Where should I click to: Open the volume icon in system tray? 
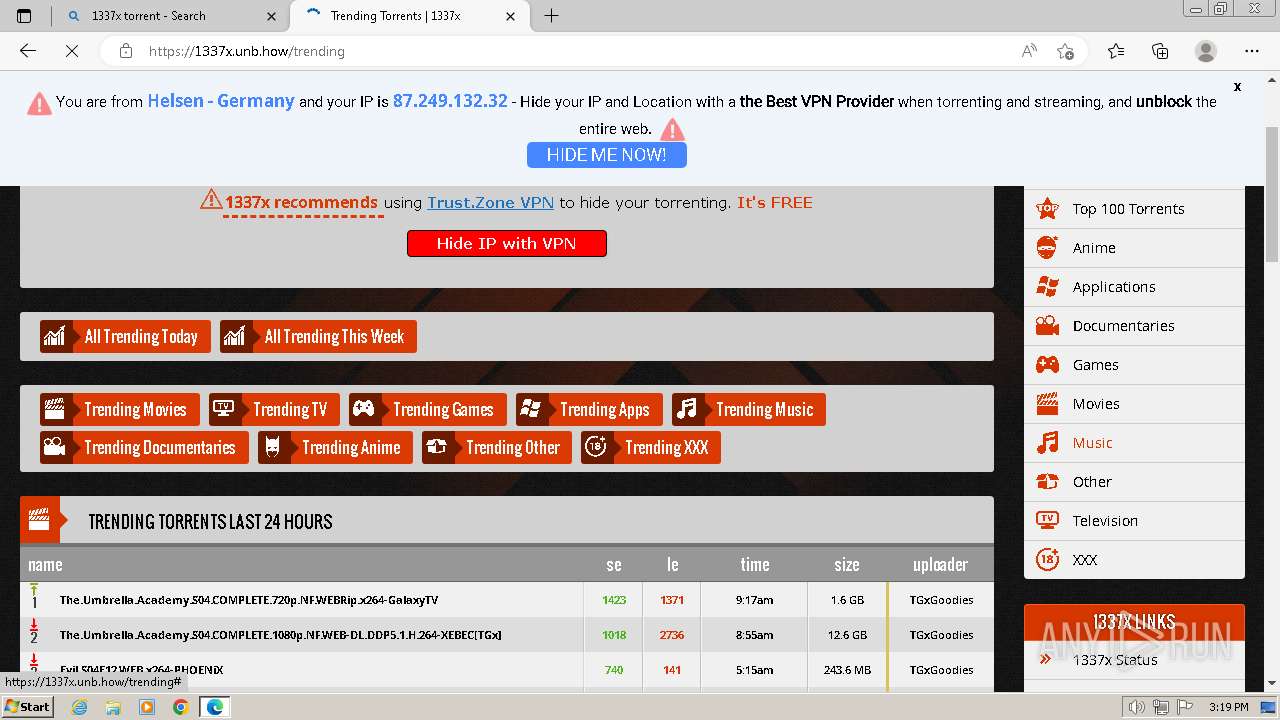point(1137,707)
